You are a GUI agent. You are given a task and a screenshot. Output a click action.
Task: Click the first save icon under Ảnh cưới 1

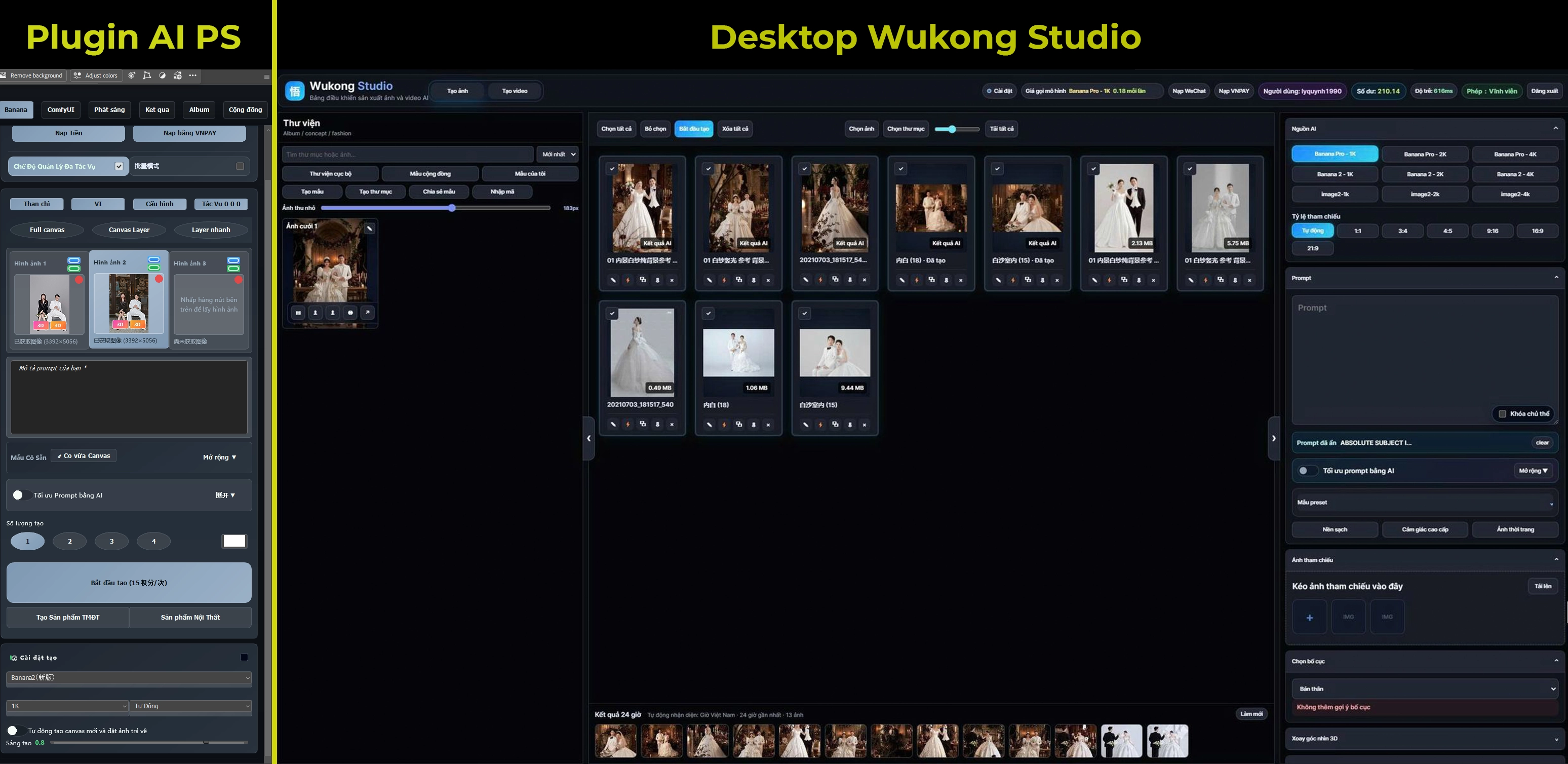[x=298, y=312]
